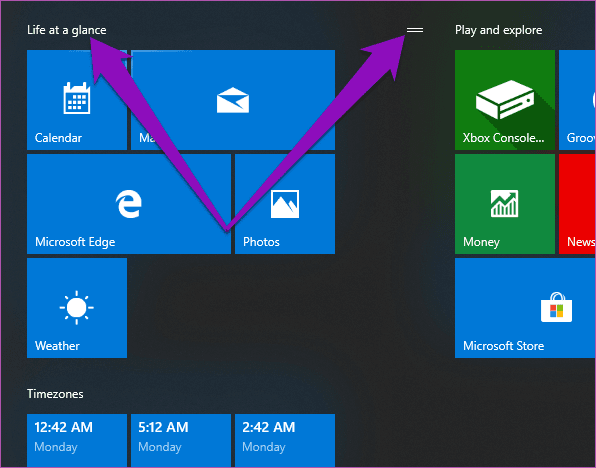Open the Photos tile
The height and width of the screenshot is (468, 596).
(x=285, y=204)
